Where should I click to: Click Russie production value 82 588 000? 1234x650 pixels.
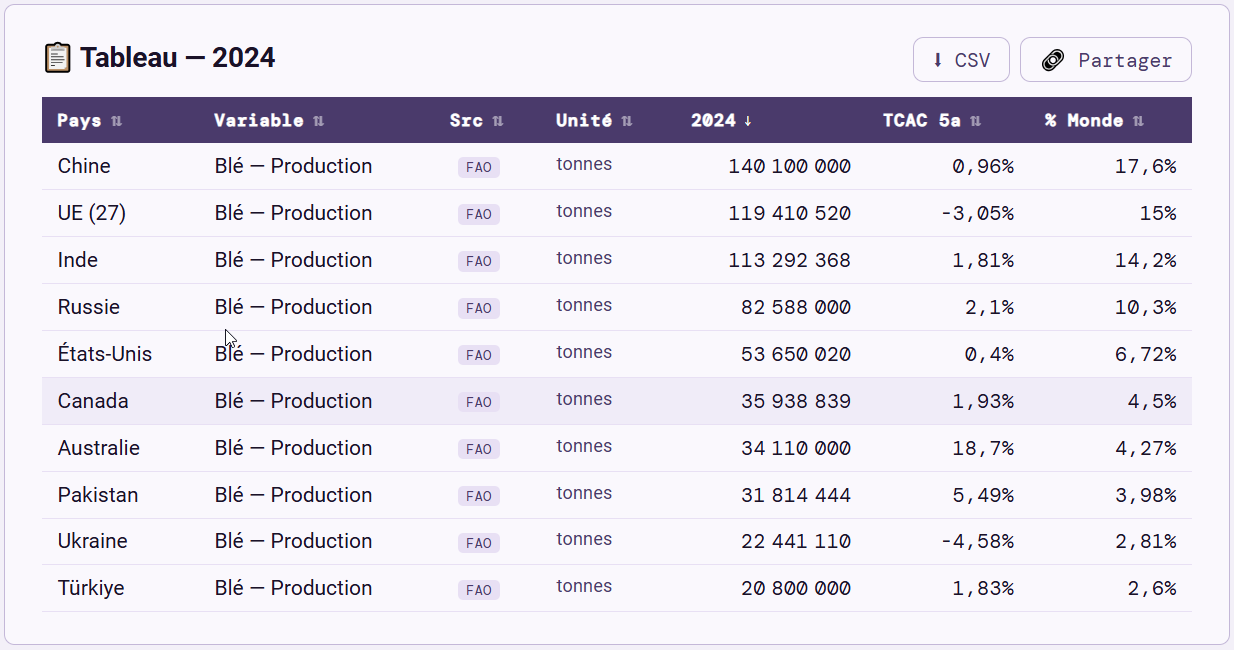click(x=795, y=307)
